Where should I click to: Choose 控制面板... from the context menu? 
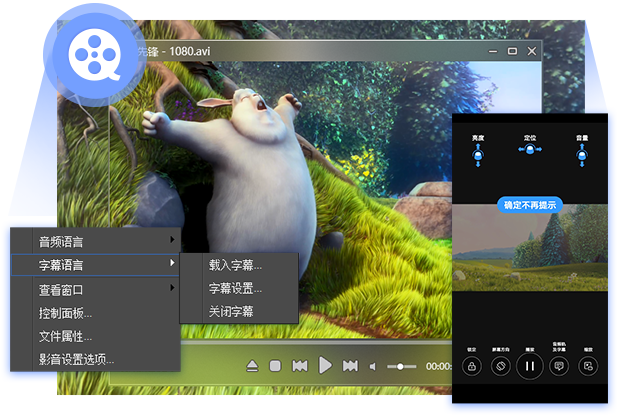pyautogui.click(x=95, y=313)
